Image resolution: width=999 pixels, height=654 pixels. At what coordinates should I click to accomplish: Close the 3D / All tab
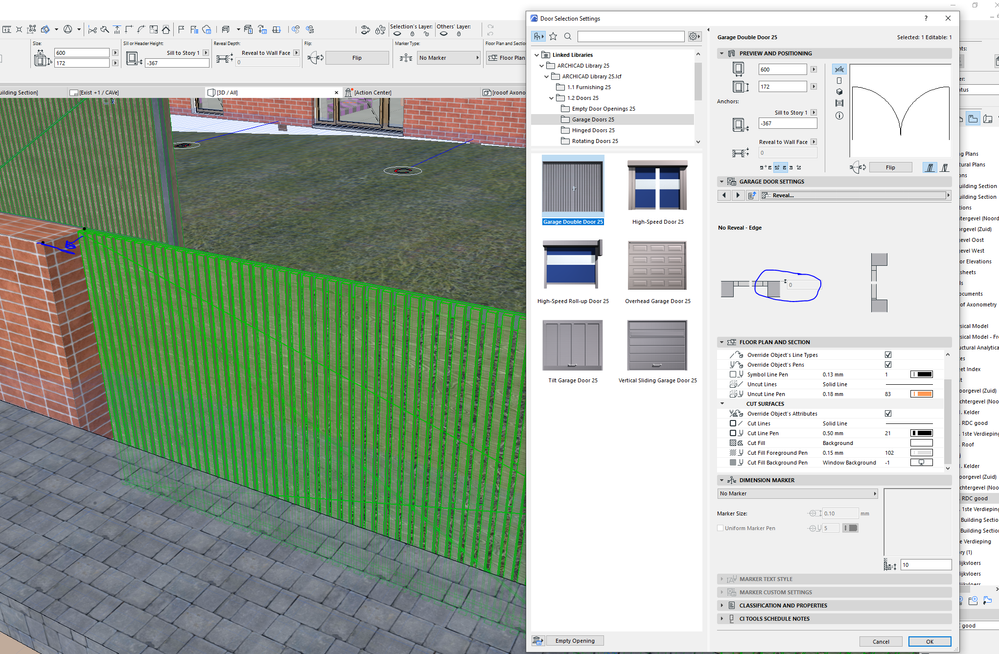336,92
